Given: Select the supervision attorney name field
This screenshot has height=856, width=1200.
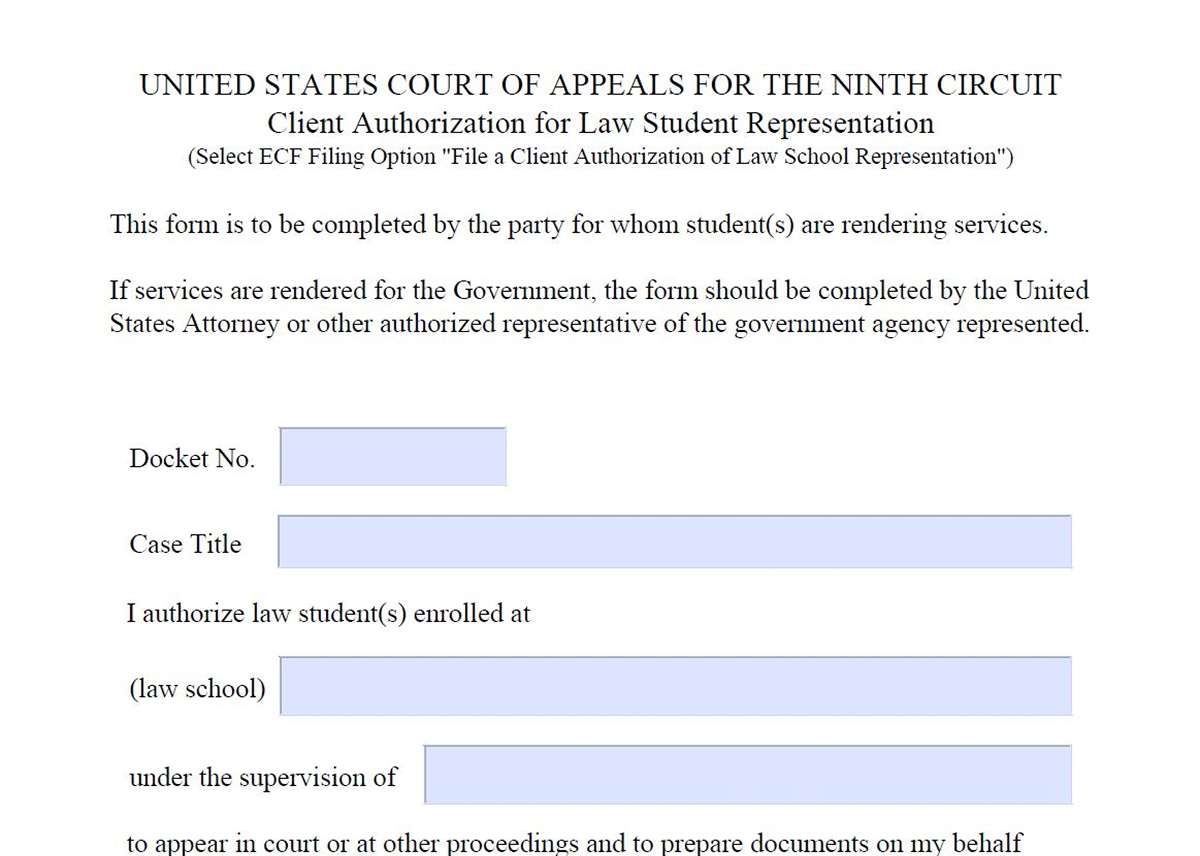Looking at the screenshot, I should [x=747, y=774].
